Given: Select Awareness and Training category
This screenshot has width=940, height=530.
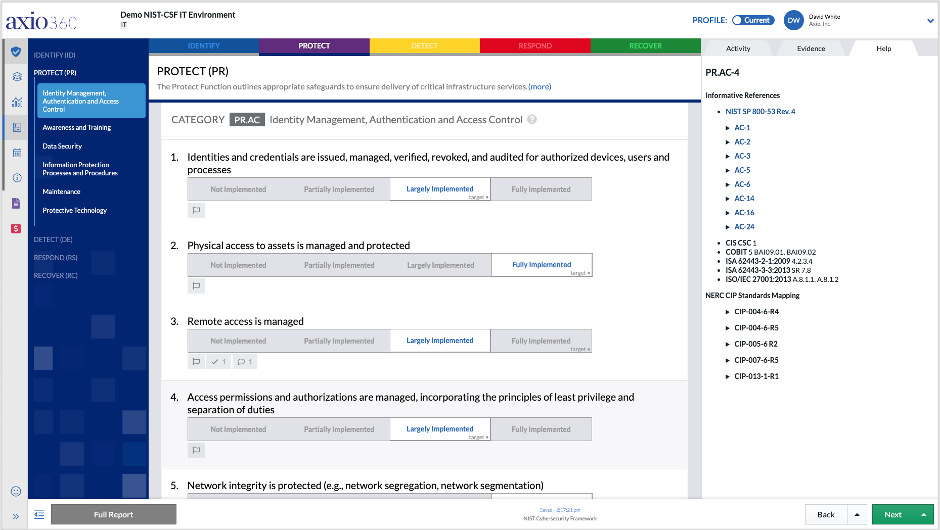Looking at the screenshot, I should pos(77,128).
